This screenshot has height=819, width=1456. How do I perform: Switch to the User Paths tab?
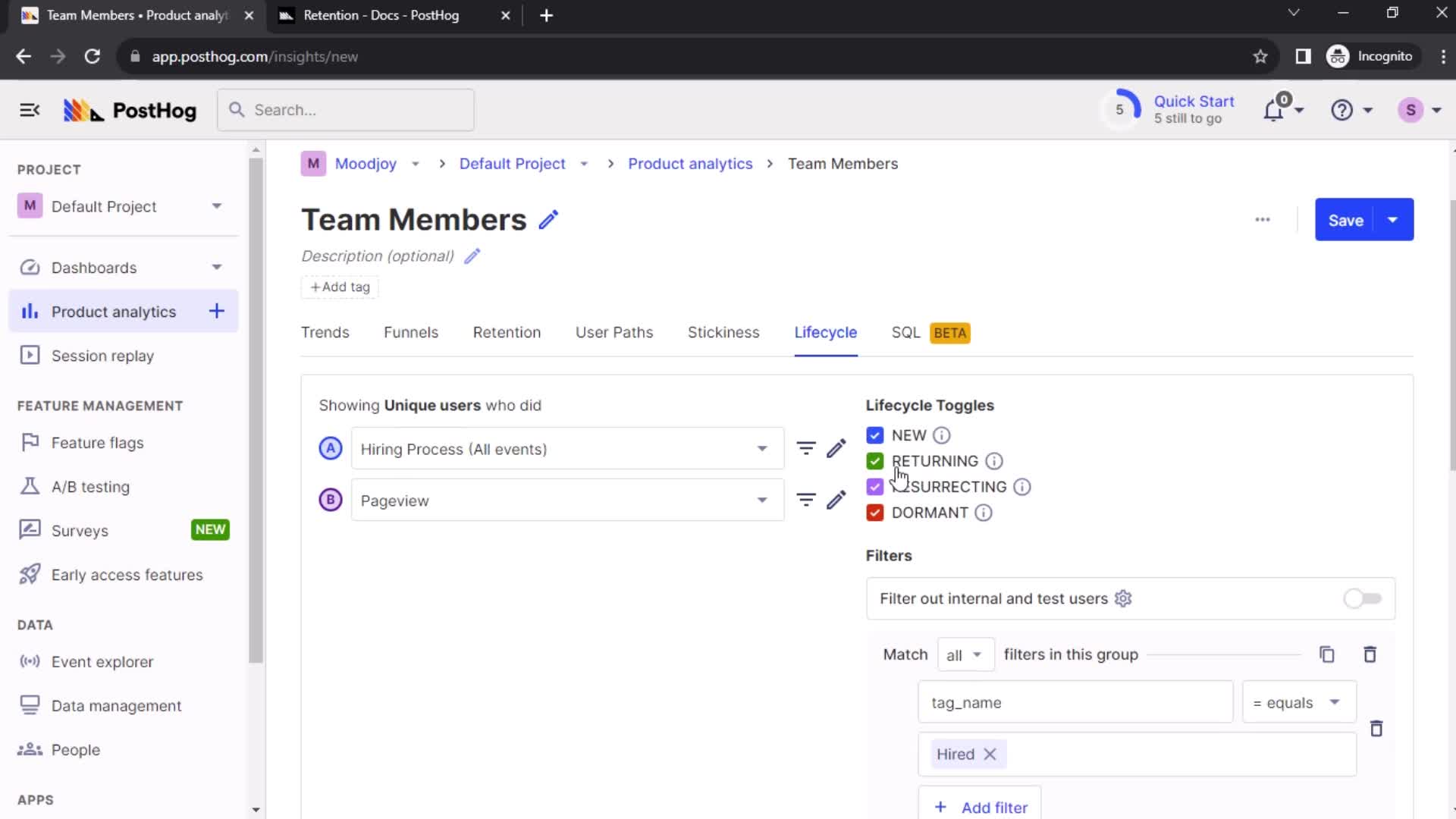[x=614, y=333]
